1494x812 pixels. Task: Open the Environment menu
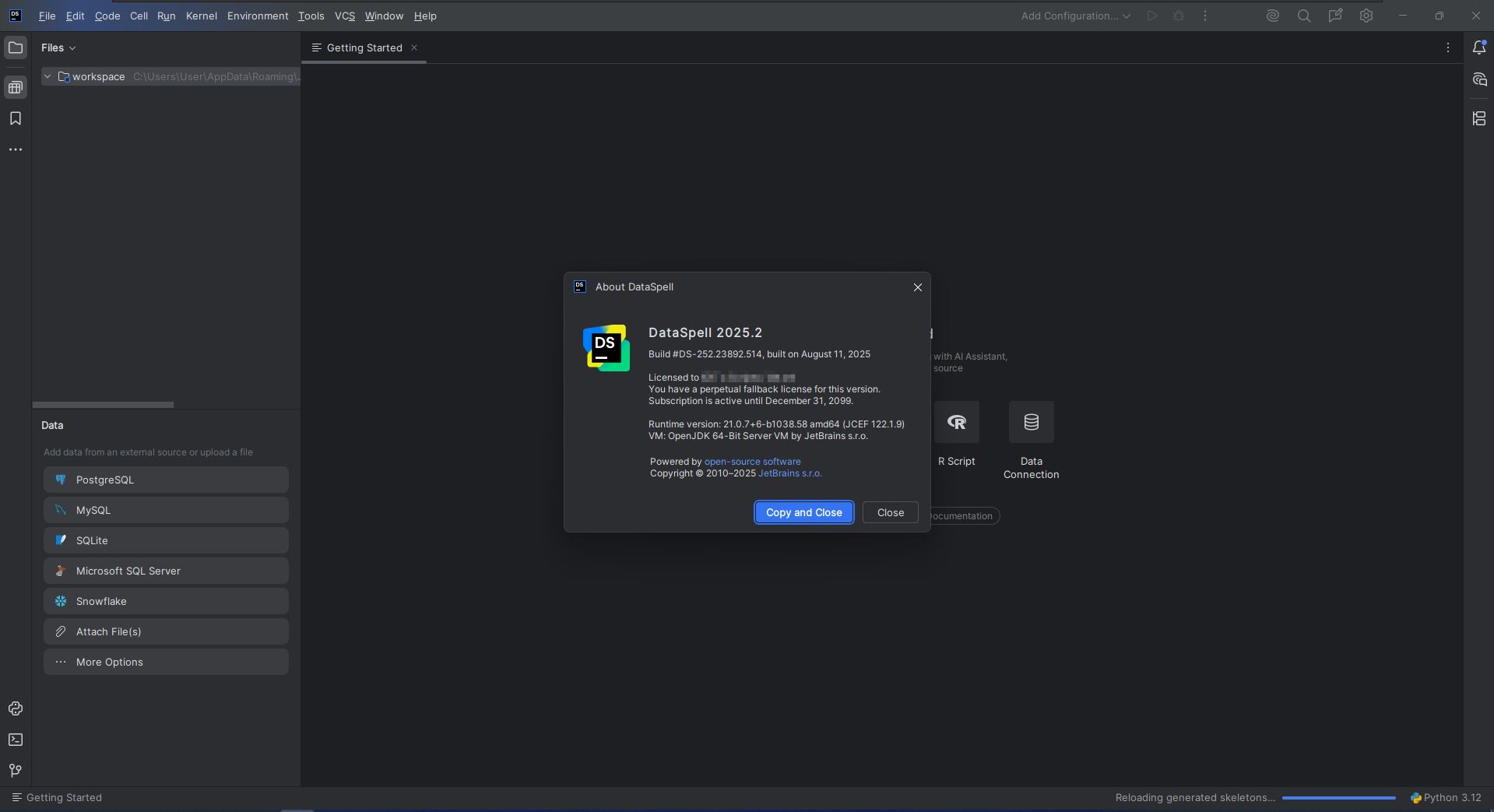258,16
